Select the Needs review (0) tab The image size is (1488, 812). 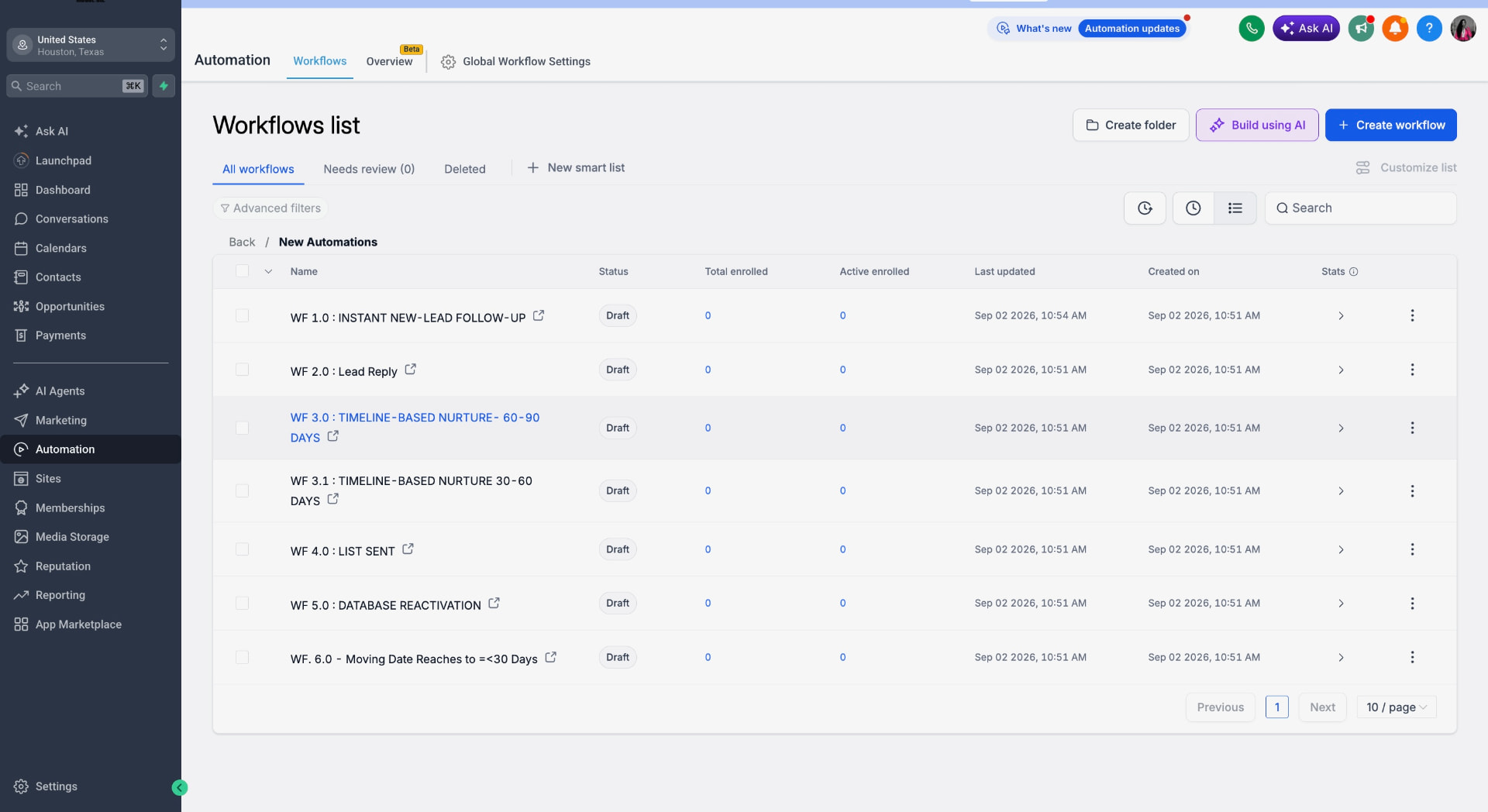tap(369, 169)
